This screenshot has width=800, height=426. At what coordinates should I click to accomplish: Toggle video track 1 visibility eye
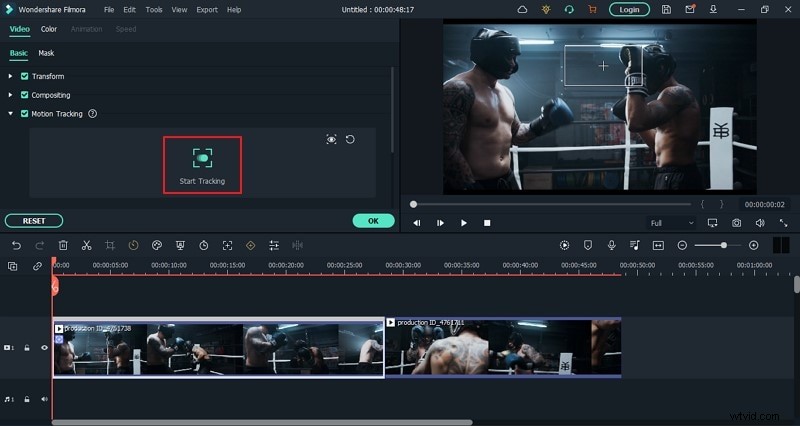tap(44, 347)
